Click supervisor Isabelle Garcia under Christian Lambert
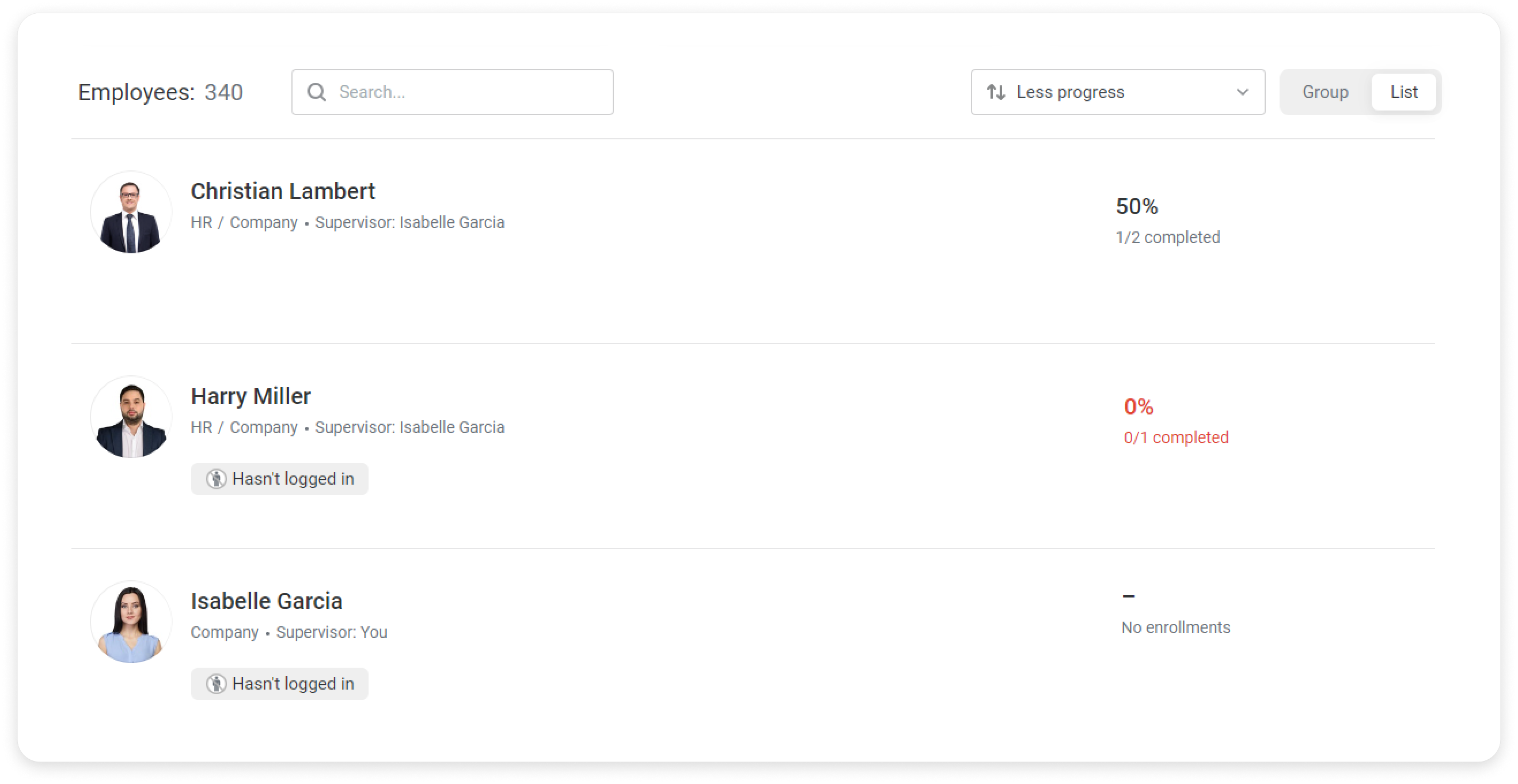 coord(451,222)
